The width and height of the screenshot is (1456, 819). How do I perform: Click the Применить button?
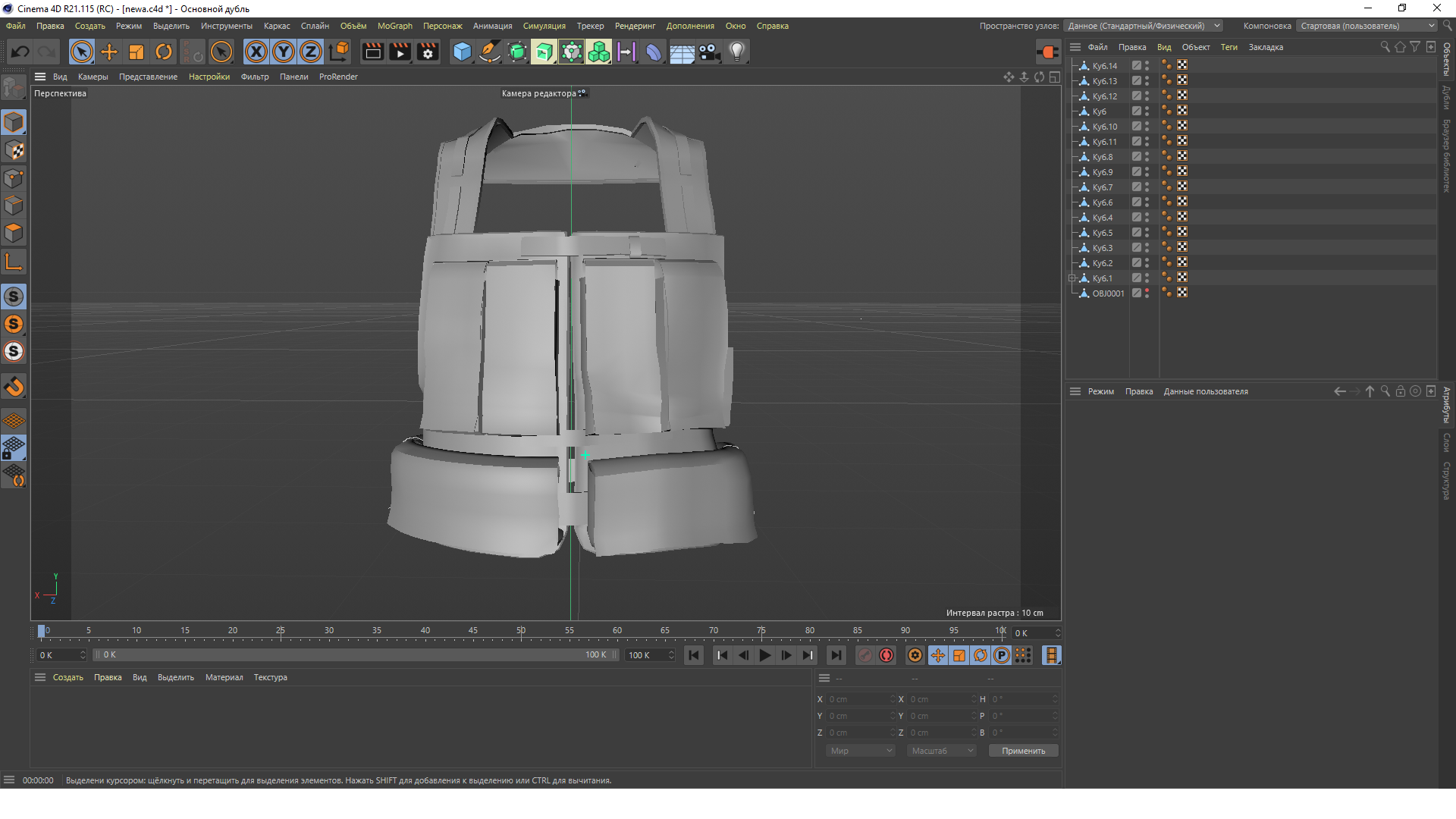pyautogui.click(x=1023, y=751)
